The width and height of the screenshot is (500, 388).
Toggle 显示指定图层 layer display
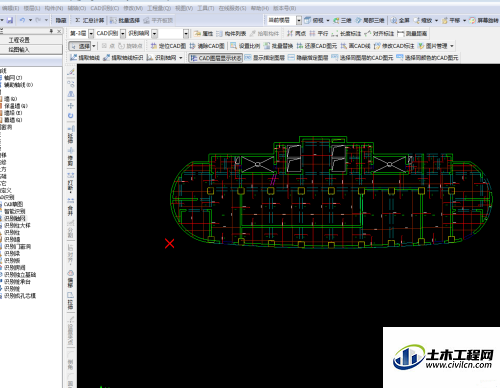click(265, 58)
